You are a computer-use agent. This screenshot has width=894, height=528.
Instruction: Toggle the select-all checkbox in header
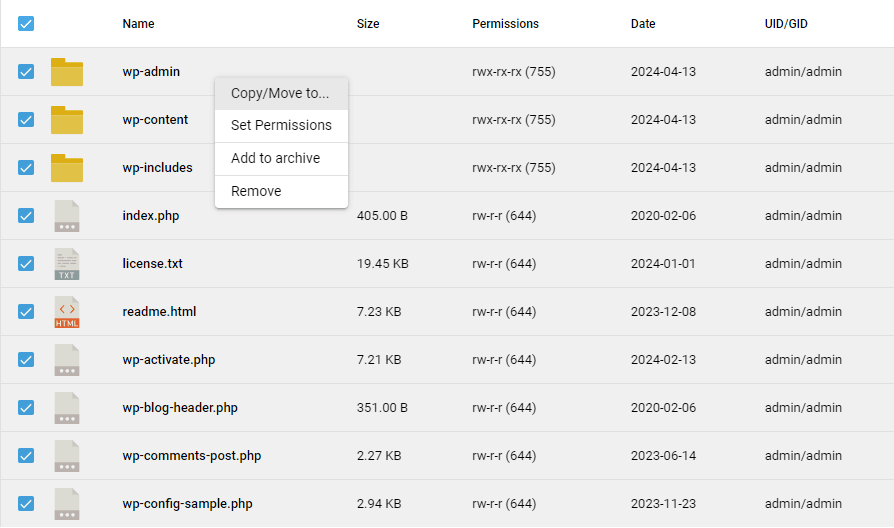point(26,23)
